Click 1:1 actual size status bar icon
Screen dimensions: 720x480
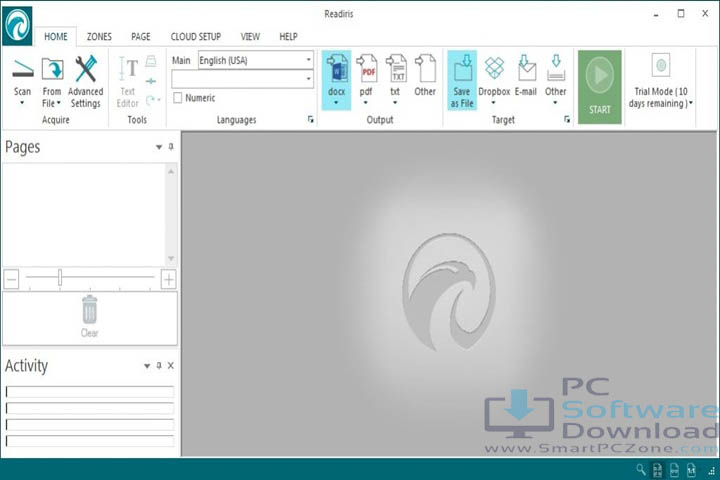692,469
